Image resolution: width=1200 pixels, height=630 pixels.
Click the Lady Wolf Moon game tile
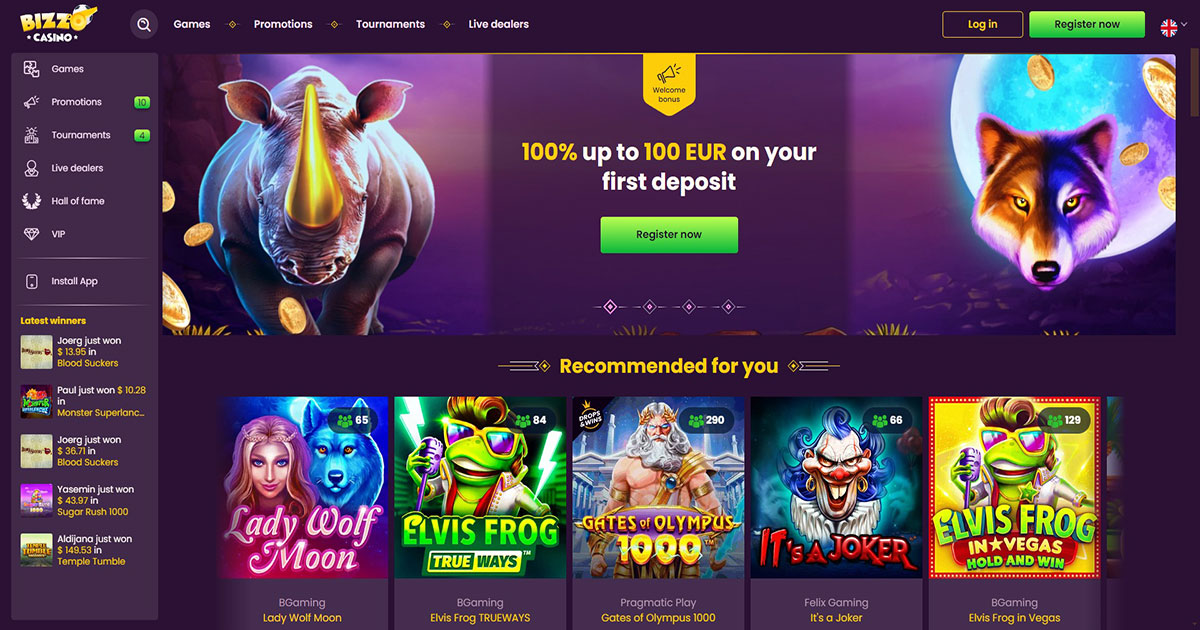click(302, 487)
